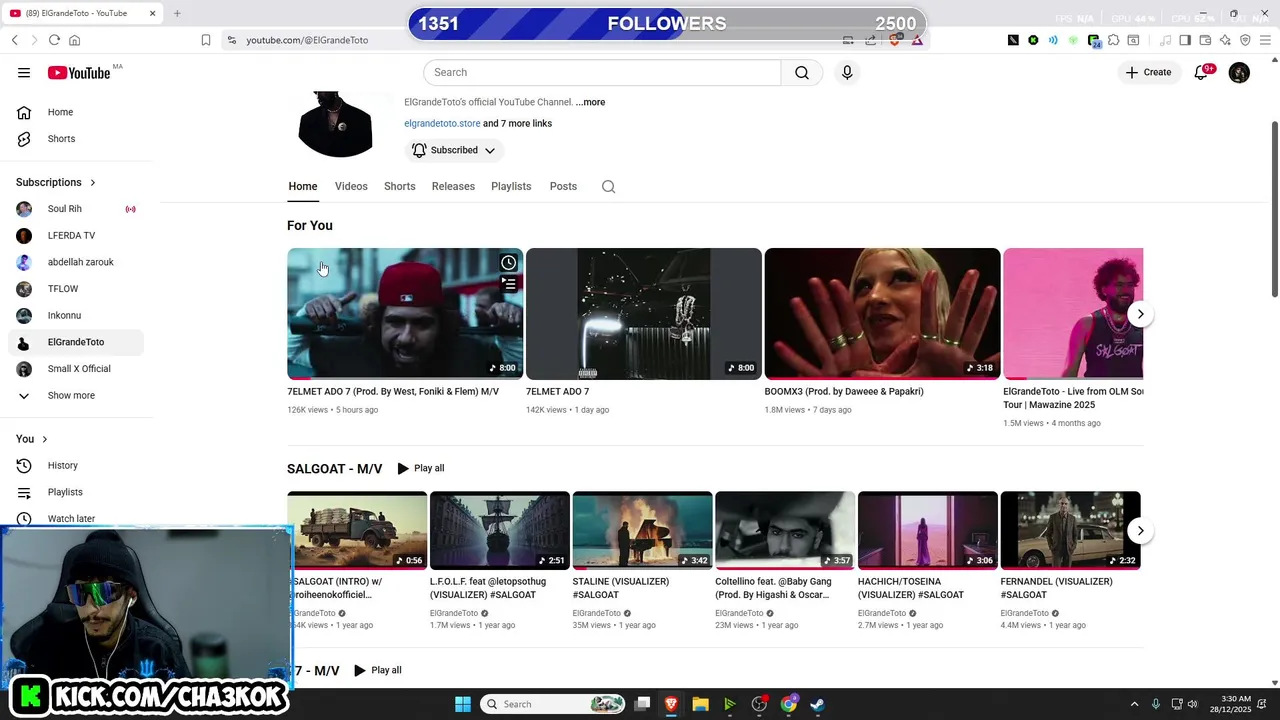Viewport: 1280px width, 720px height.
Task: Add 7ELMET ADO 7 M/V to queue
Action: 509,284
